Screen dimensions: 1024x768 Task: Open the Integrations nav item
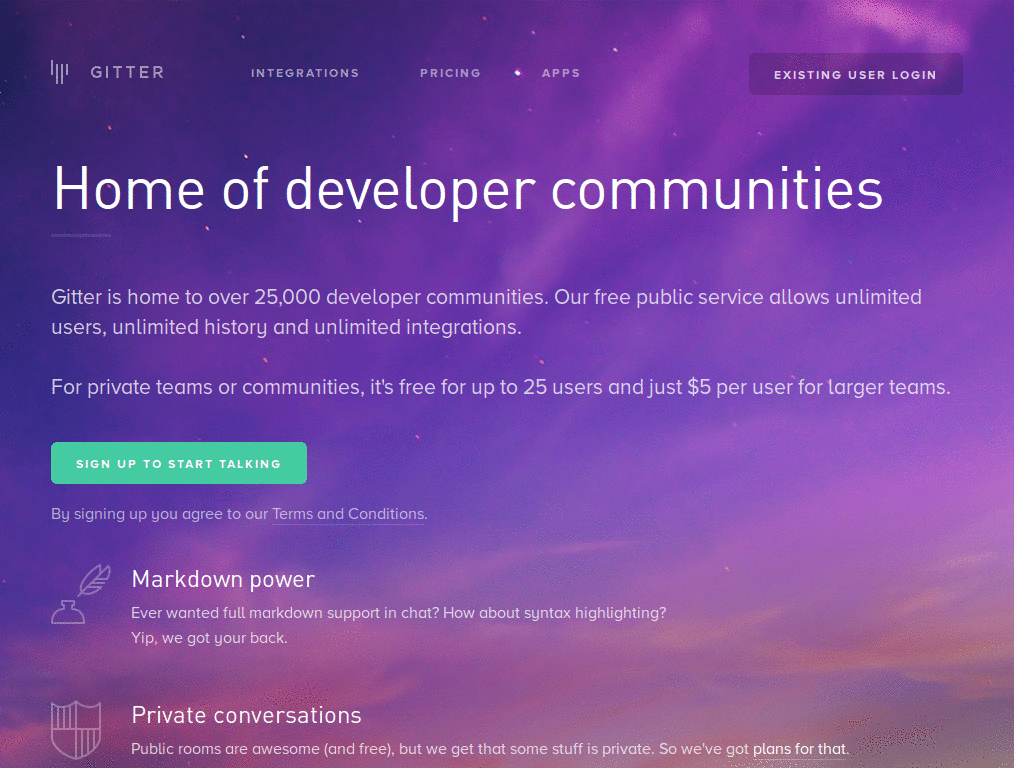(x=305, y=73)
